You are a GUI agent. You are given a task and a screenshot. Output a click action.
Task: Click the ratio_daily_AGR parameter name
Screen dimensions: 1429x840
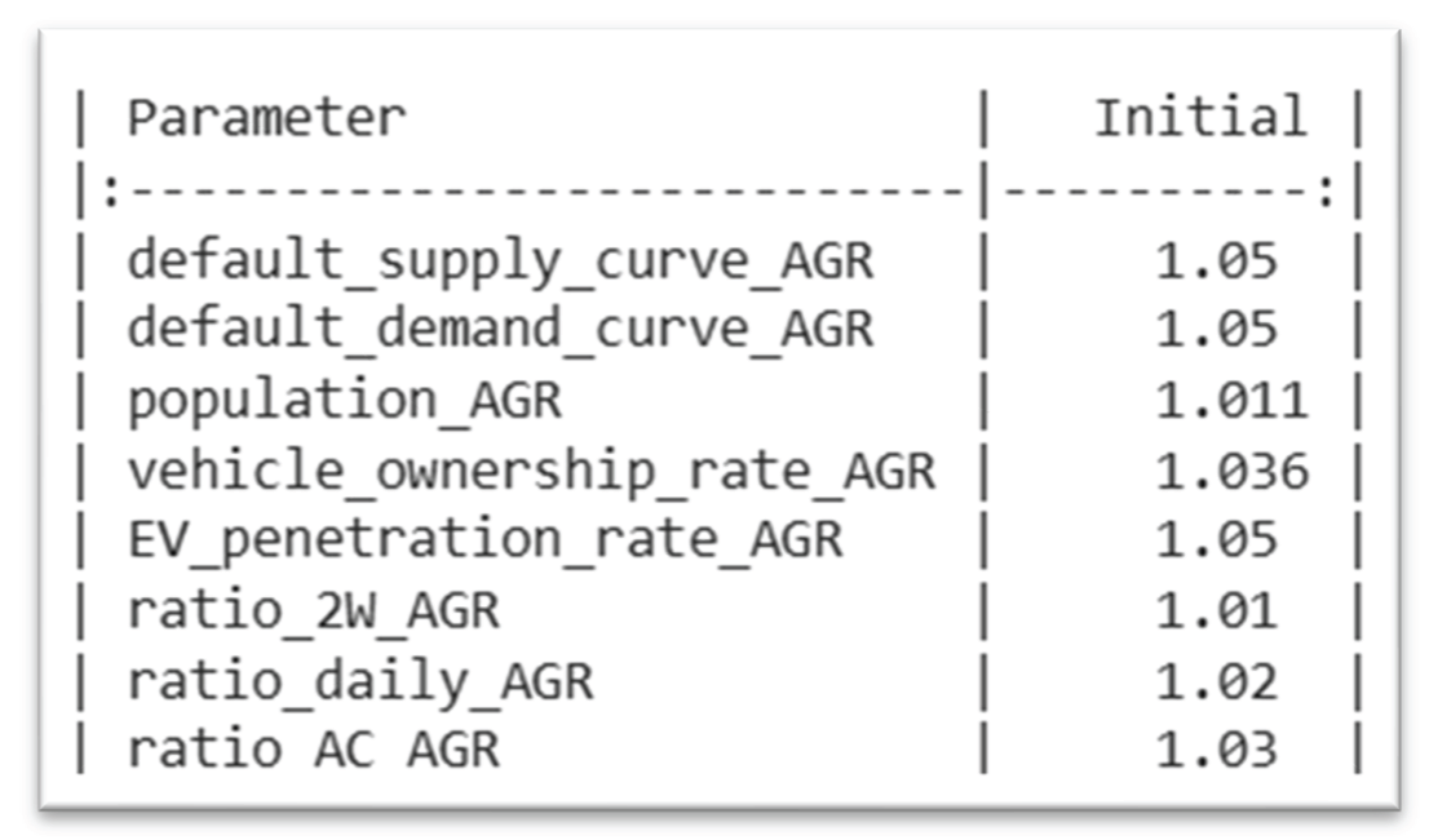360,682
